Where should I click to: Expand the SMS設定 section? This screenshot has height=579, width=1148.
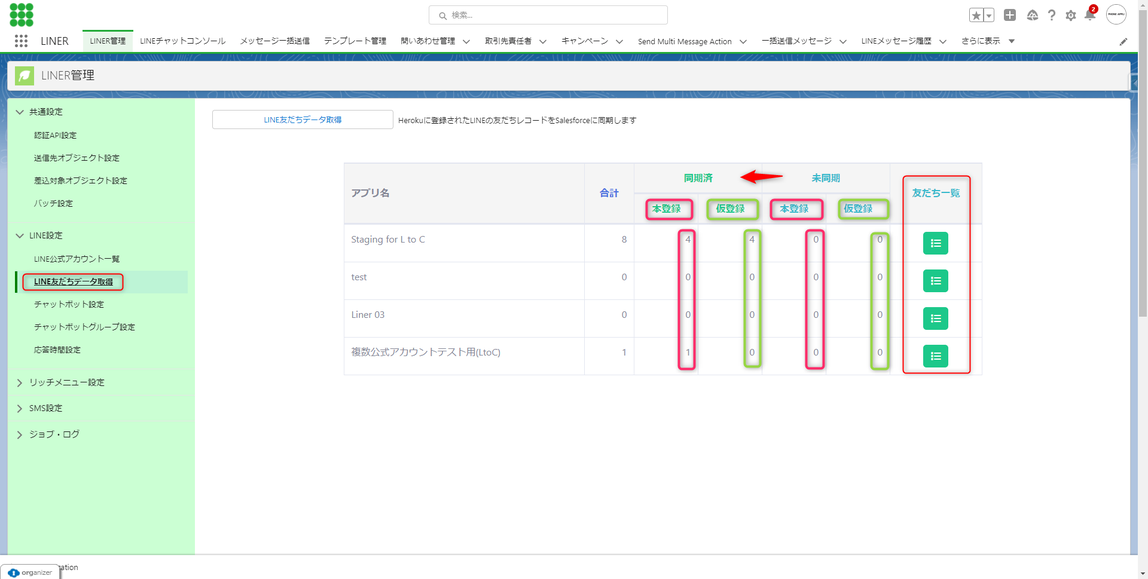[x=20, y=408]
